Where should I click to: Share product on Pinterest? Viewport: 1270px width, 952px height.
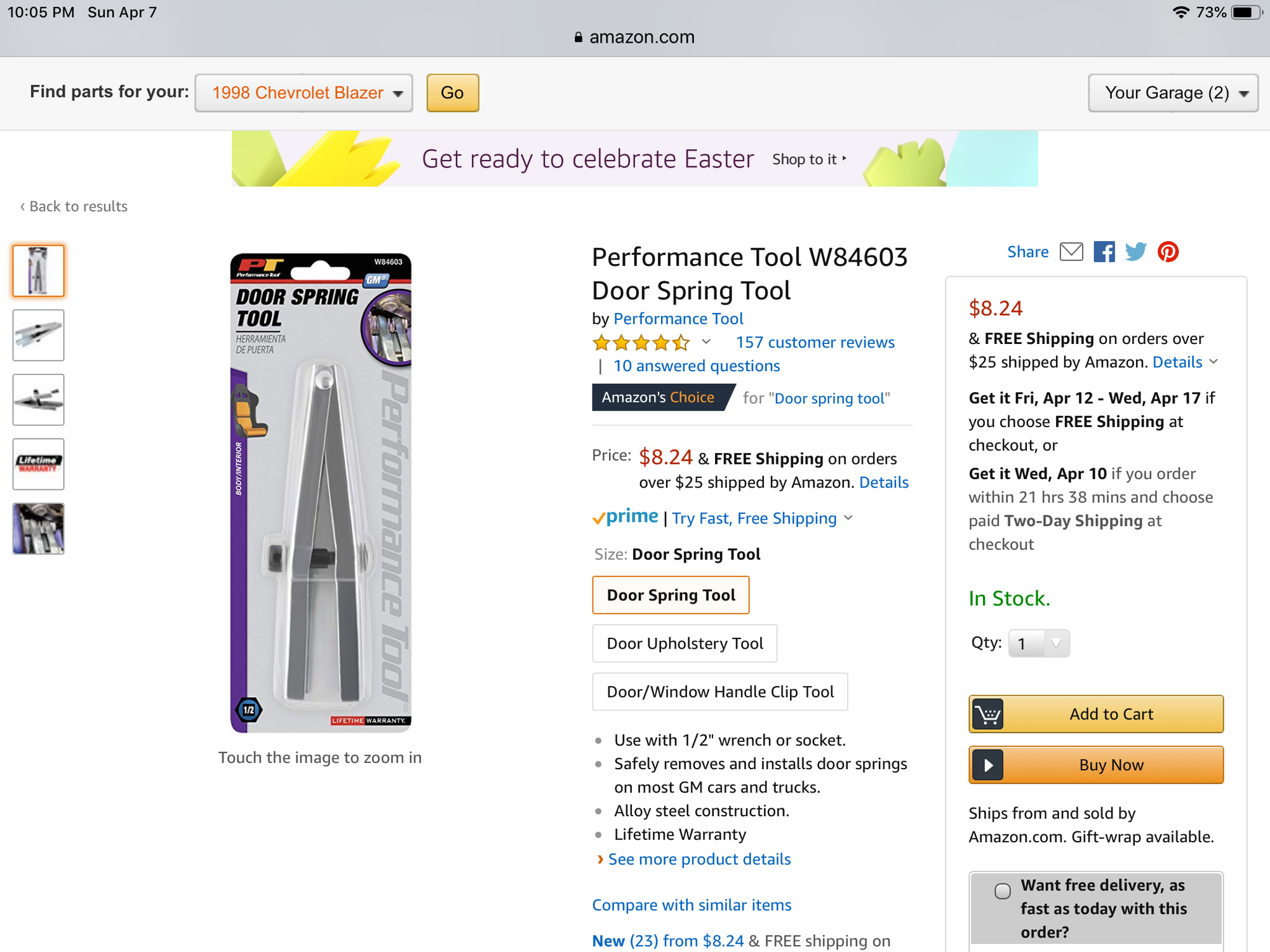coord(1168,252)
